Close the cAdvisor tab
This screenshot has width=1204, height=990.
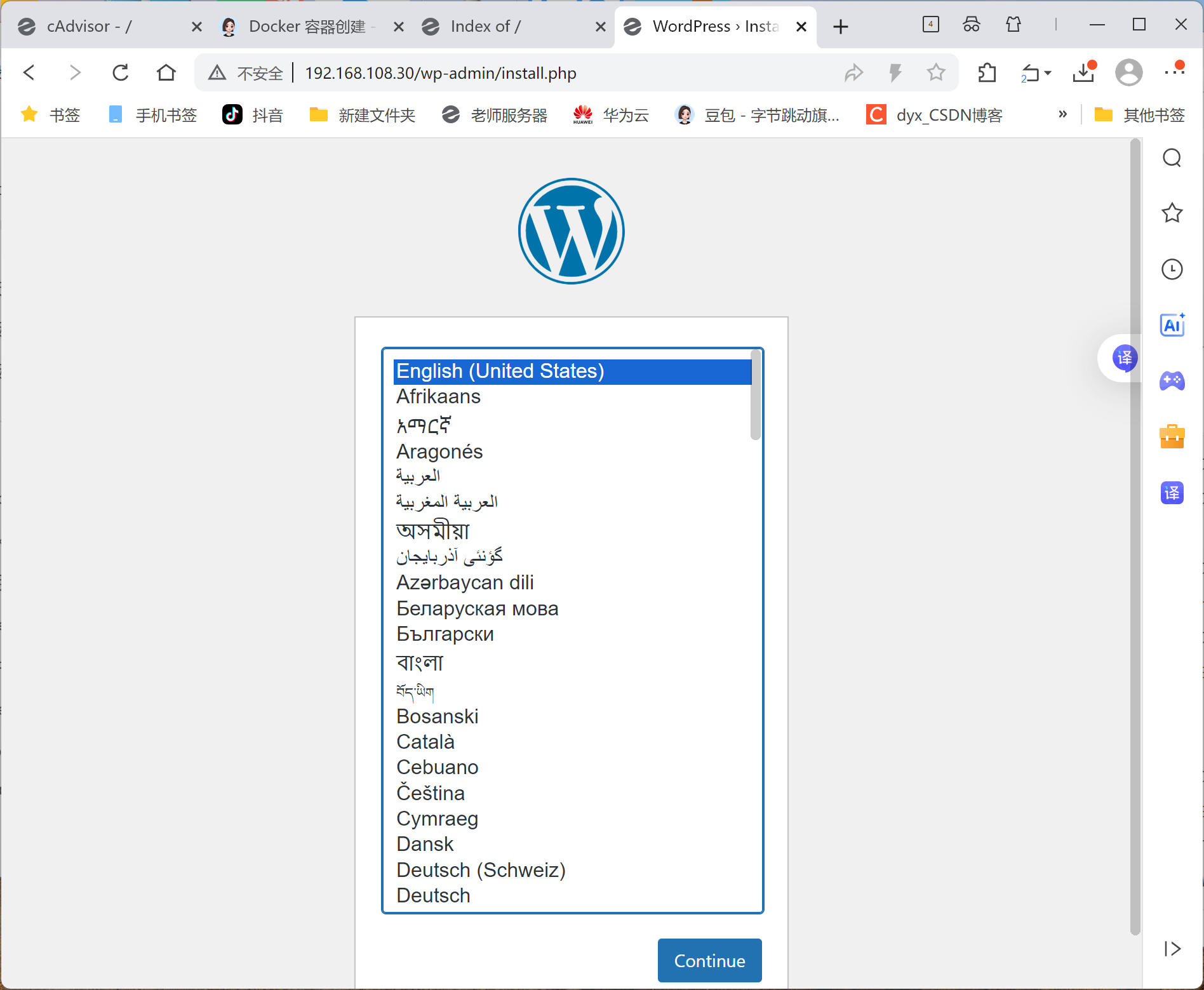tap(197, 27)
